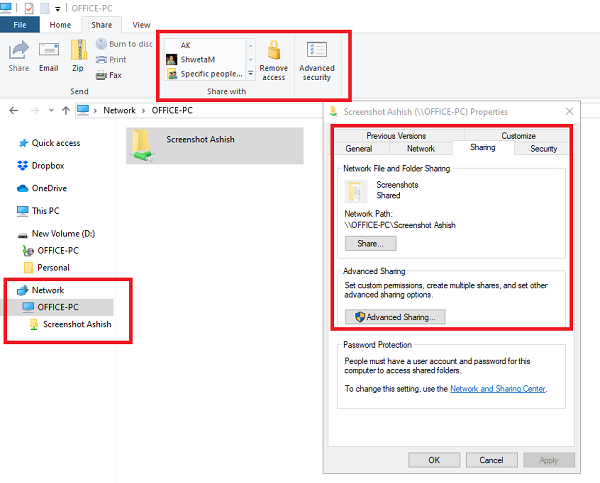Open the Personal folder in navigation pane
This screenshot has height=483, width=600.
point(46,268)
